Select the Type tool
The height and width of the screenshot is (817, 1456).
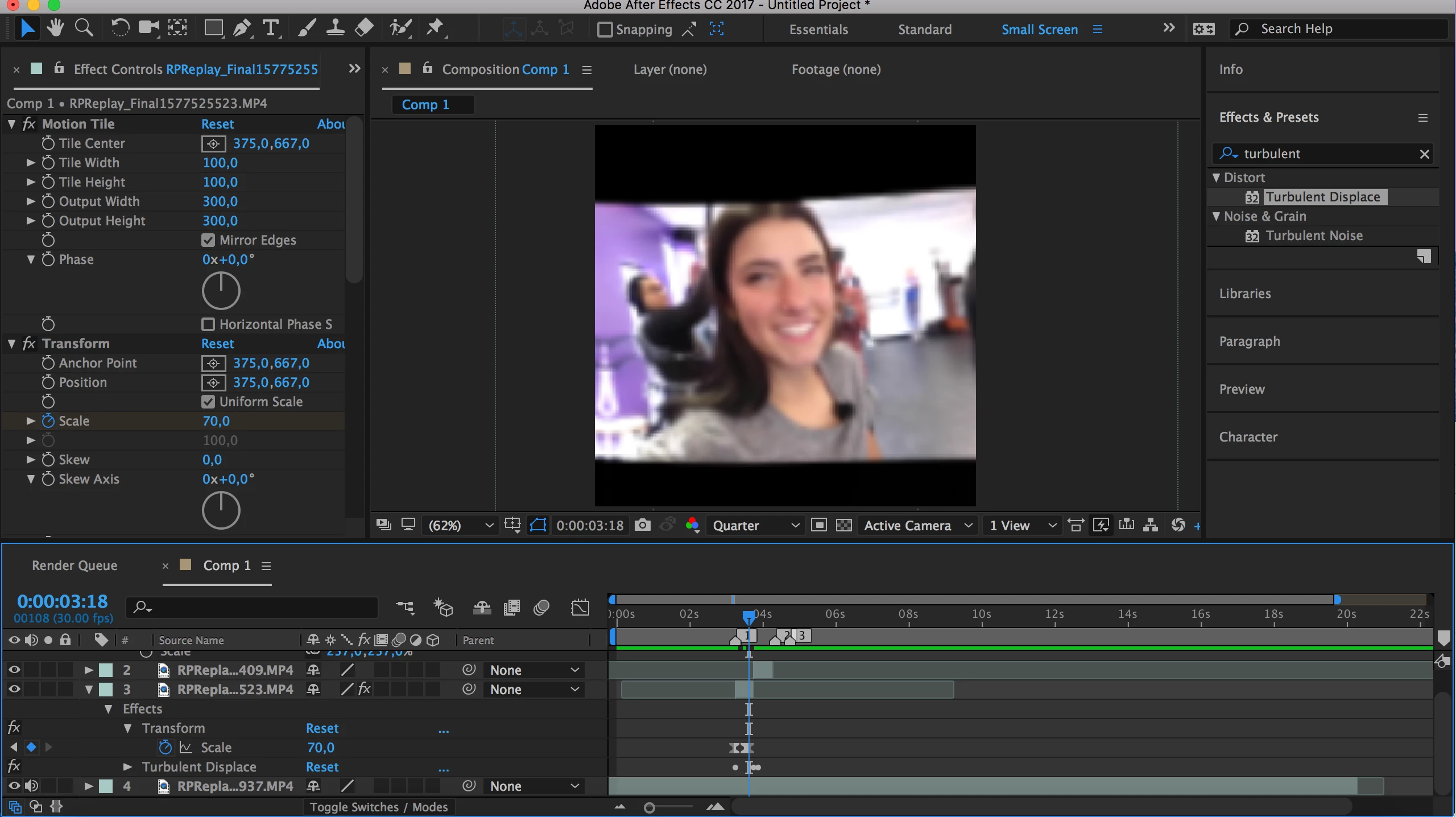271,28
